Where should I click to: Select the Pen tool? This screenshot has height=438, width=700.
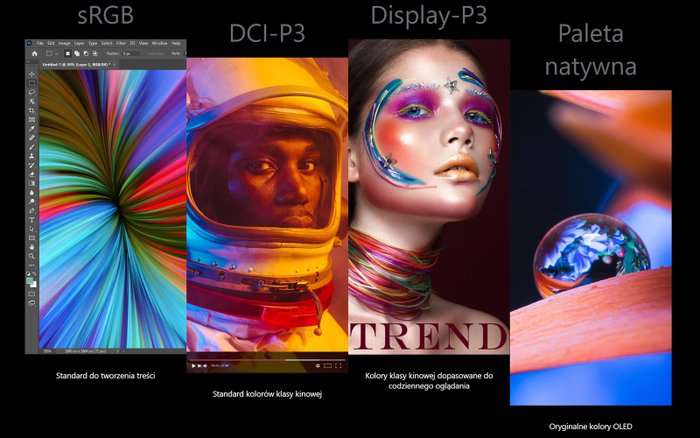pyautogui.click(x=32, y=210)
